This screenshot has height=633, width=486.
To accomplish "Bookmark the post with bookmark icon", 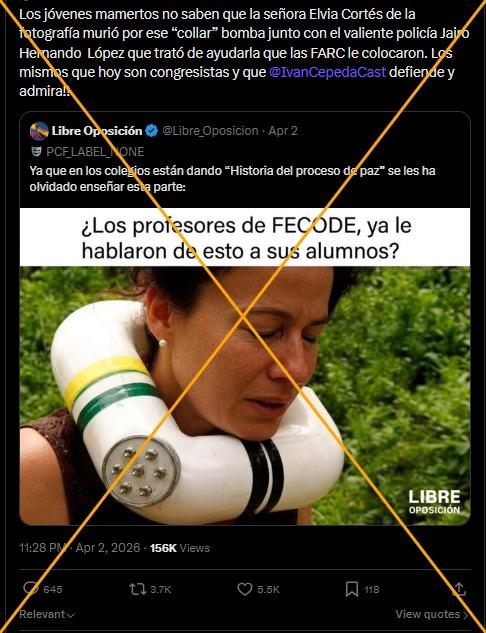I will click(x=352, y=589).
